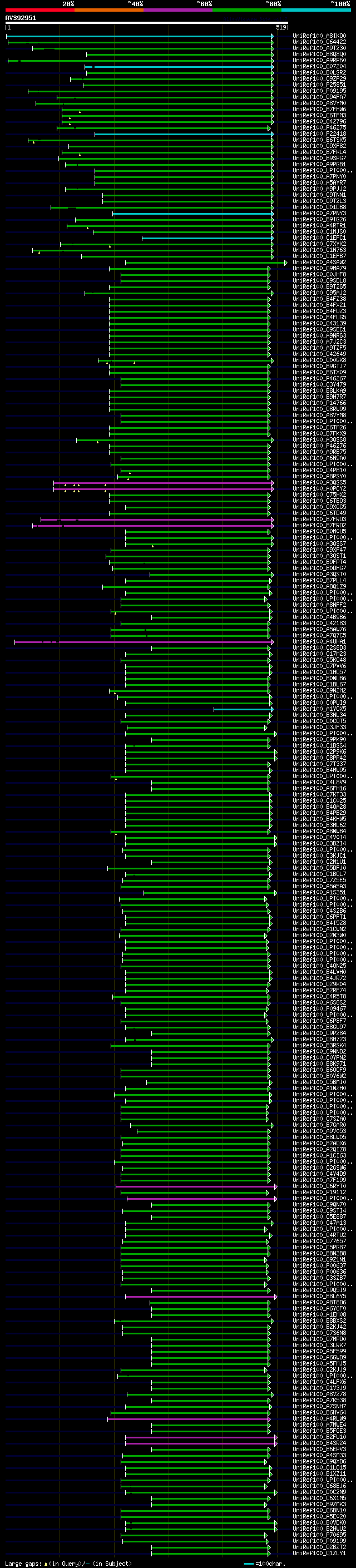Select hit label UniRef100_C1EFC1
This screenshot has height=1568, width=356.
[319, 238]
